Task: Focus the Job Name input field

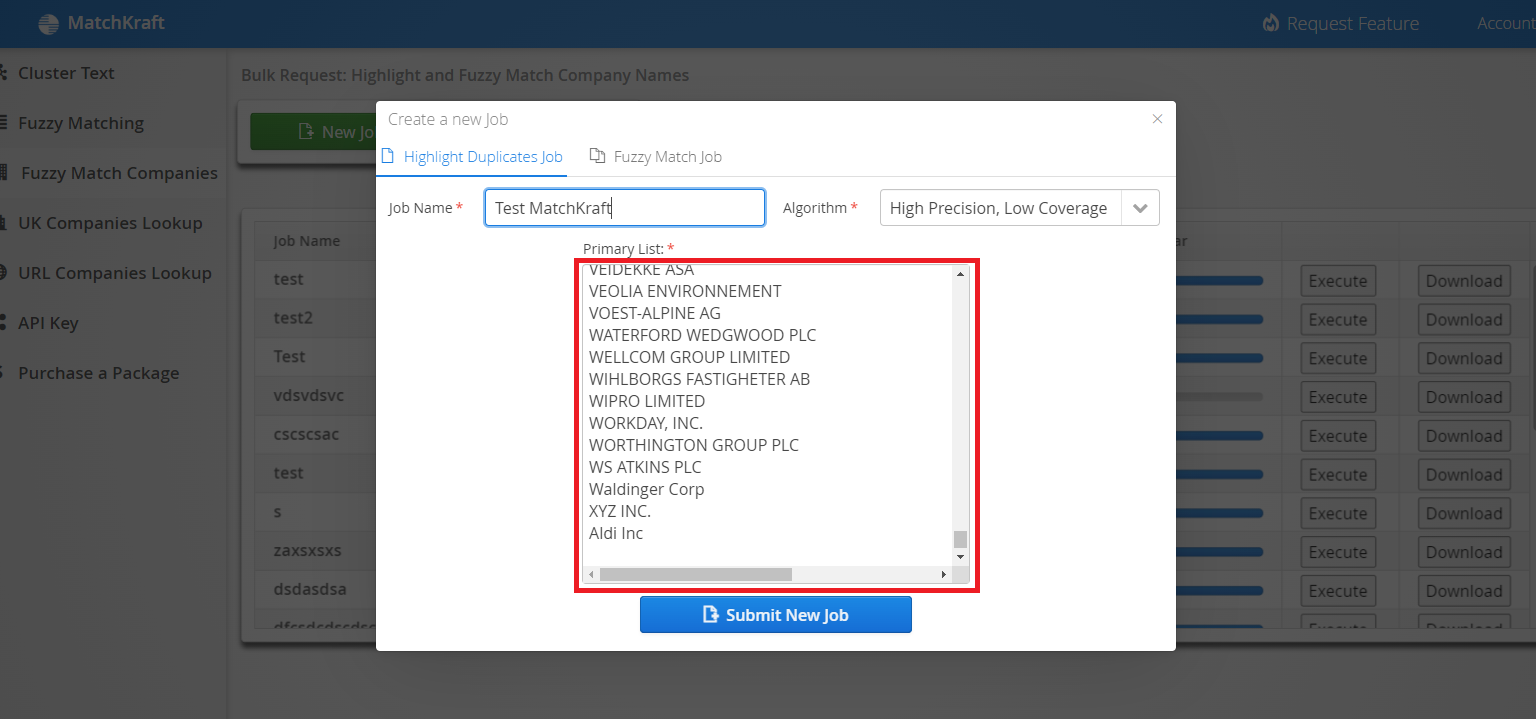Action: coord(625,208)
